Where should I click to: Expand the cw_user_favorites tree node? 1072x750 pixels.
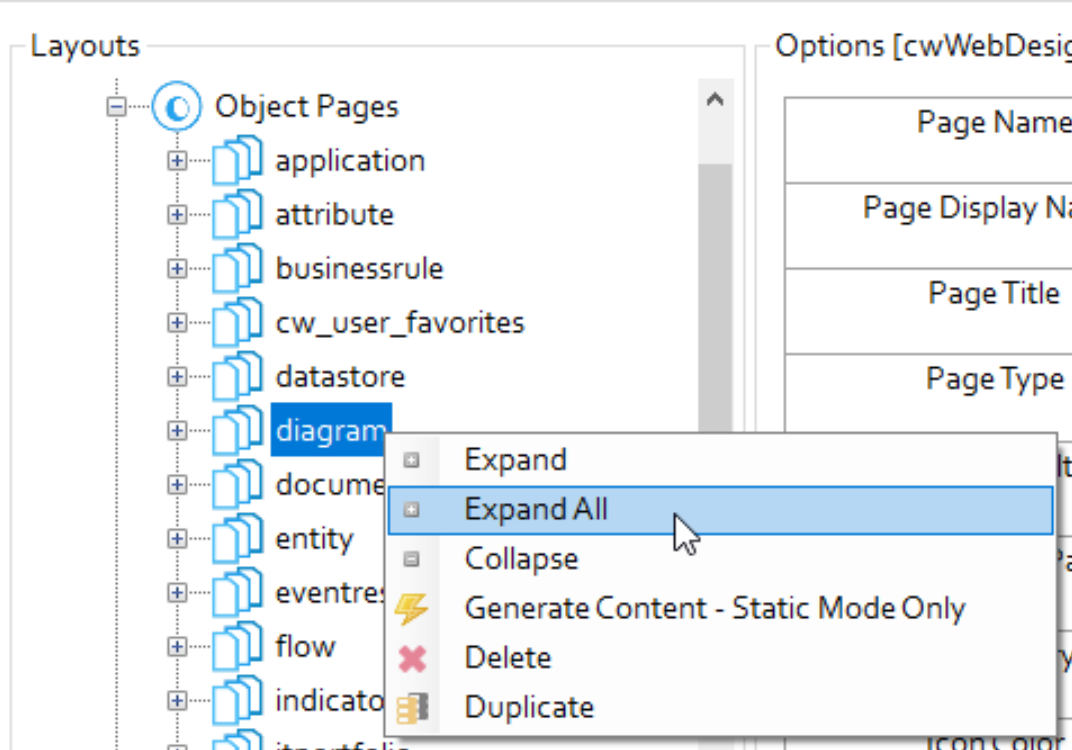tap(177, 323)
